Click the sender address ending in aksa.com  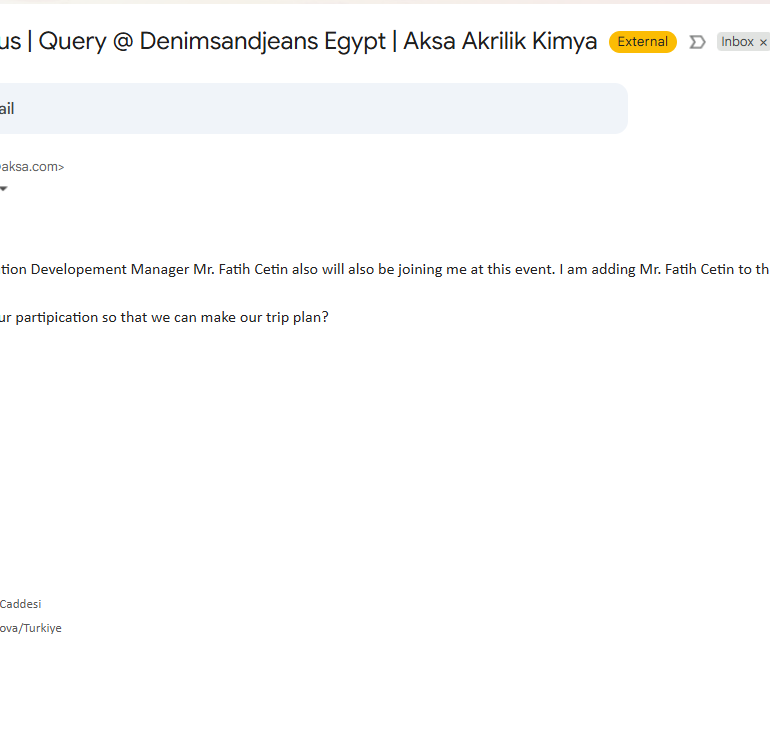coord(30,167)
